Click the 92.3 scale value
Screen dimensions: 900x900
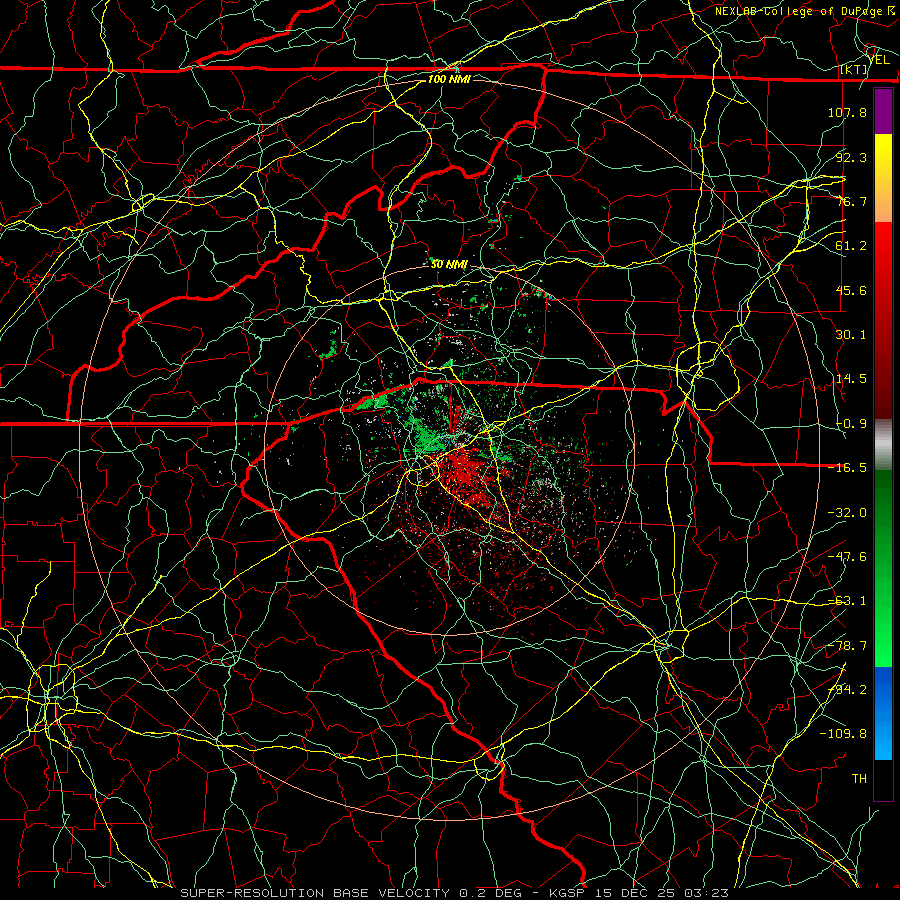pos(851,157)
